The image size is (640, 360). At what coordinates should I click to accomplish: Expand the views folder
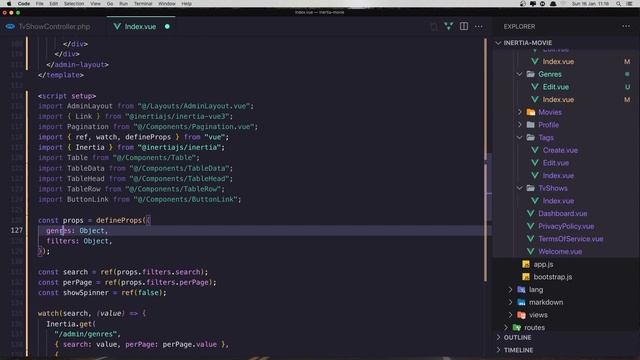click(510, 315)
